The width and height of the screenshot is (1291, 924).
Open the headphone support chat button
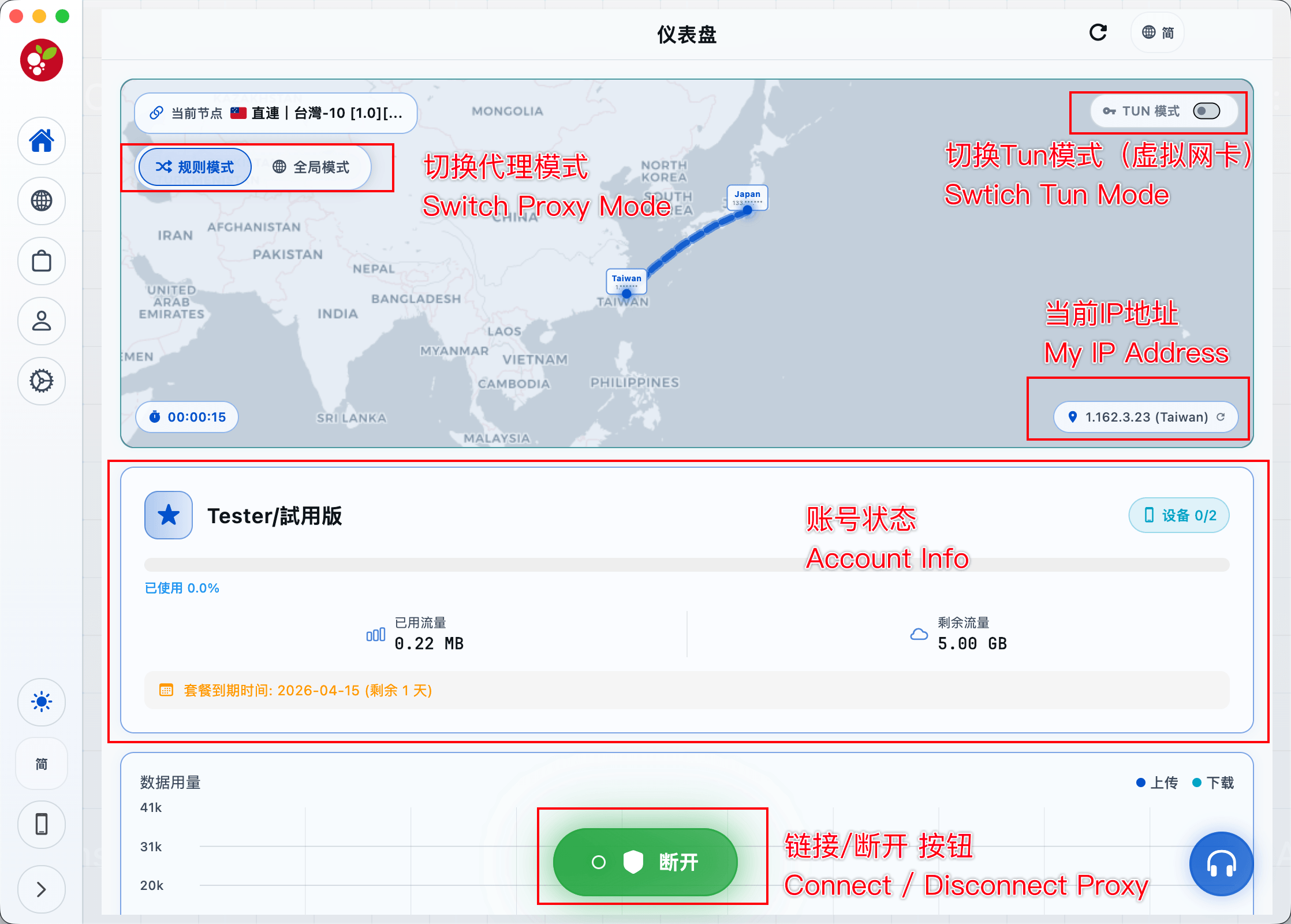[x=1221, y=864]
